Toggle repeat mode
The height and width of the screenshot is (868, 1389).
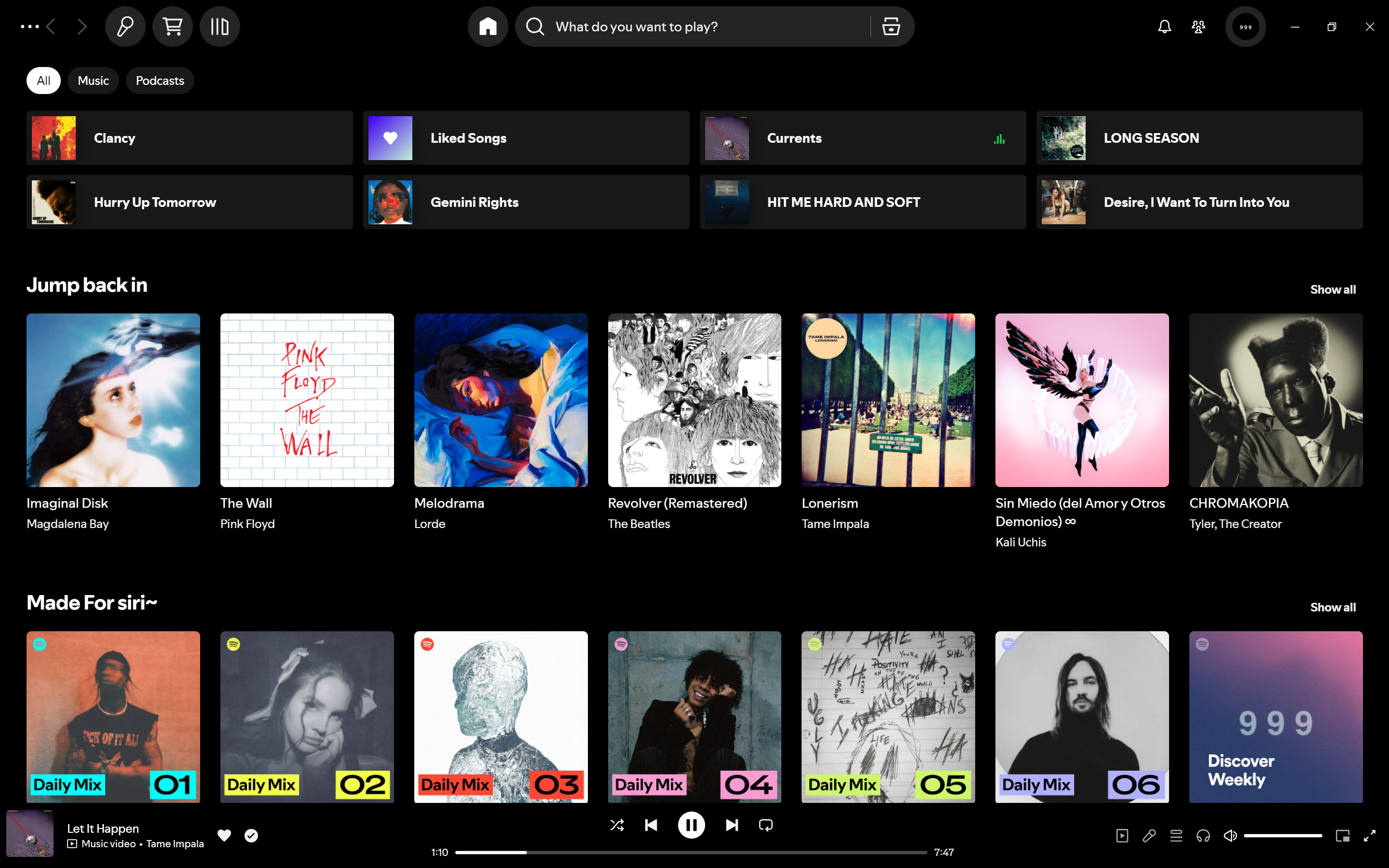pyautogui.click(x=766, y=825)
